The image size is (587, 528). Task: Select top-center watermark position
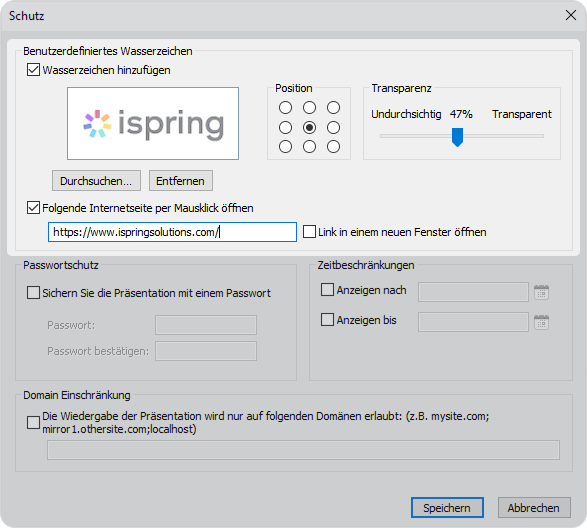pos(309,107)
